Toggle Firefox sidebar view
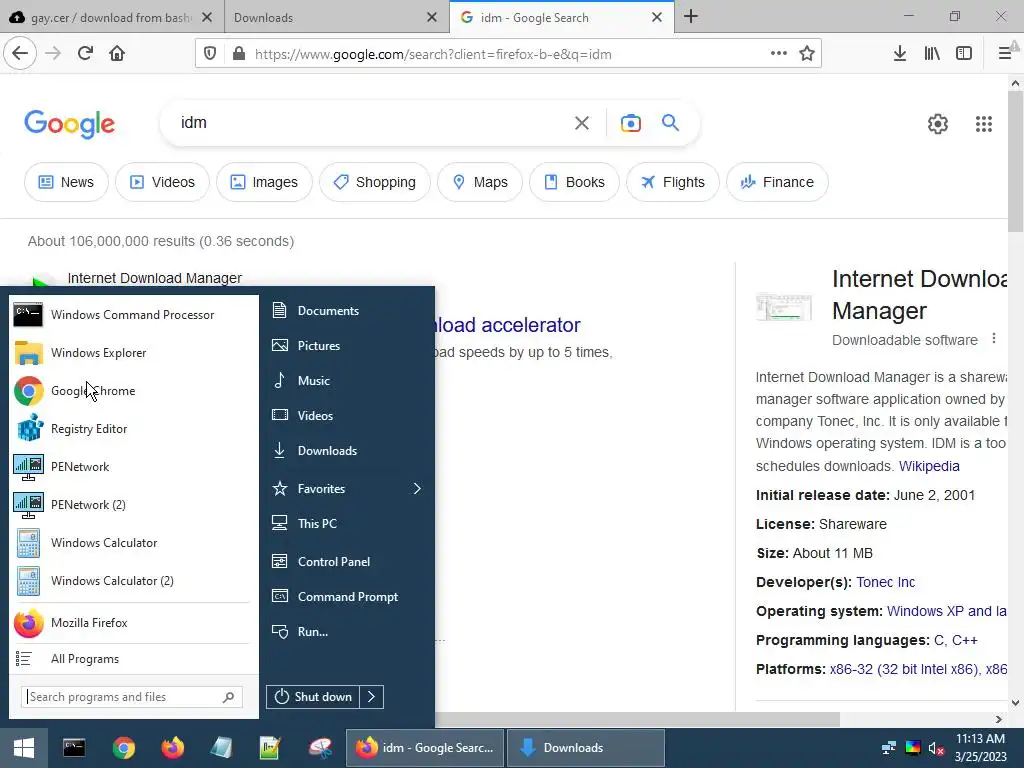Image resolution: width=1024 pixels, height=768 pixels. pyautogui.click(x=964, y=54)
